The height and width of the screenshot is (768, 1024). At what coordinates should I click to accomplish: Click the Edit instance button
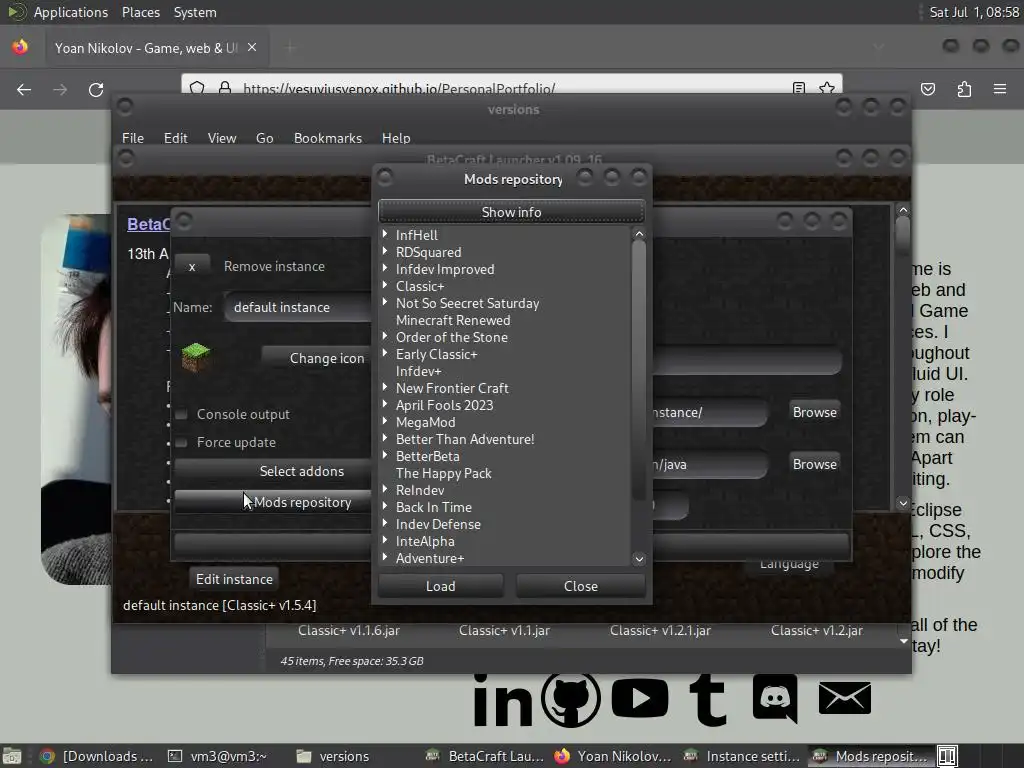(234, 579)
